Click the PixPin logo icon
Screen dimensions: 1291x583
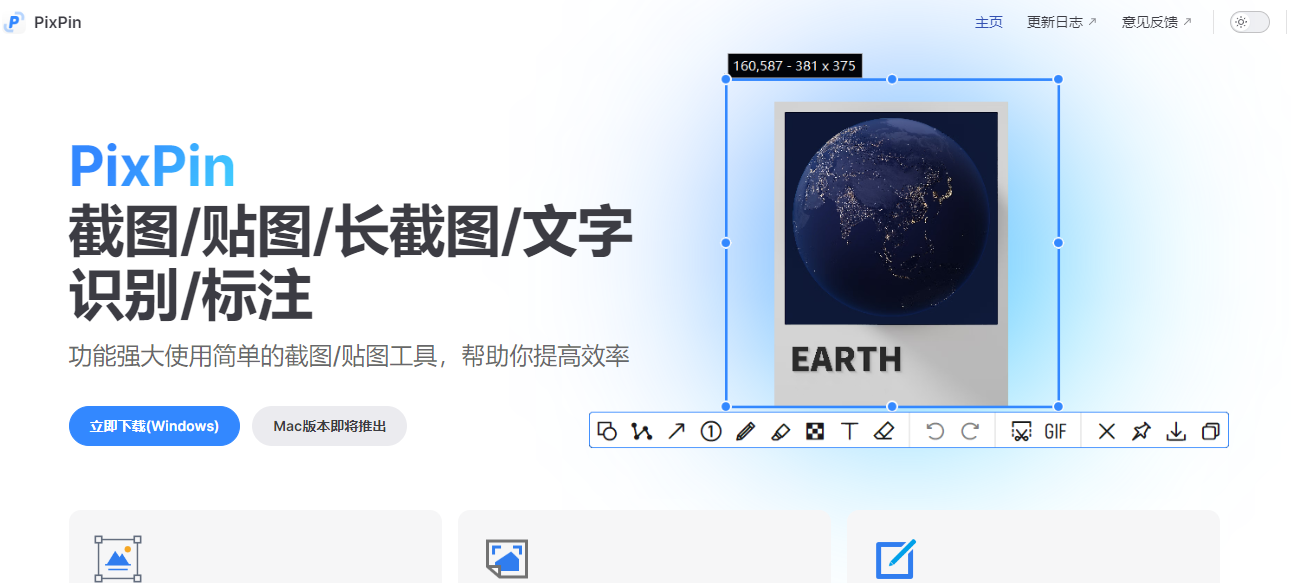point(14,22)
